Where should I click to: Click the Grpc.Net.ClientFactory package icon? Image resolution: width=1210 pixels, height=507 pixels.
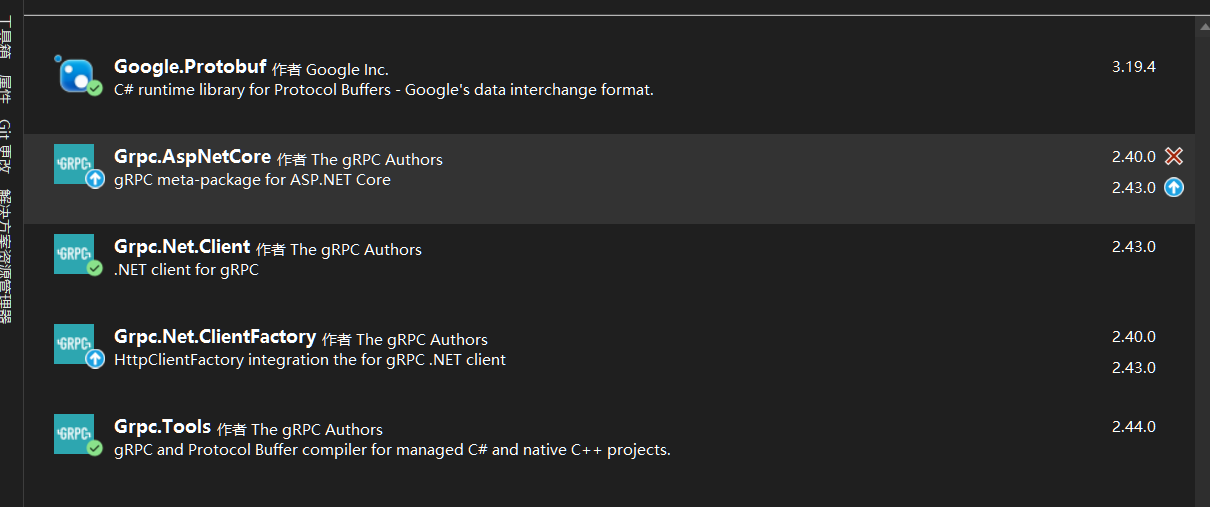[74, 344]
